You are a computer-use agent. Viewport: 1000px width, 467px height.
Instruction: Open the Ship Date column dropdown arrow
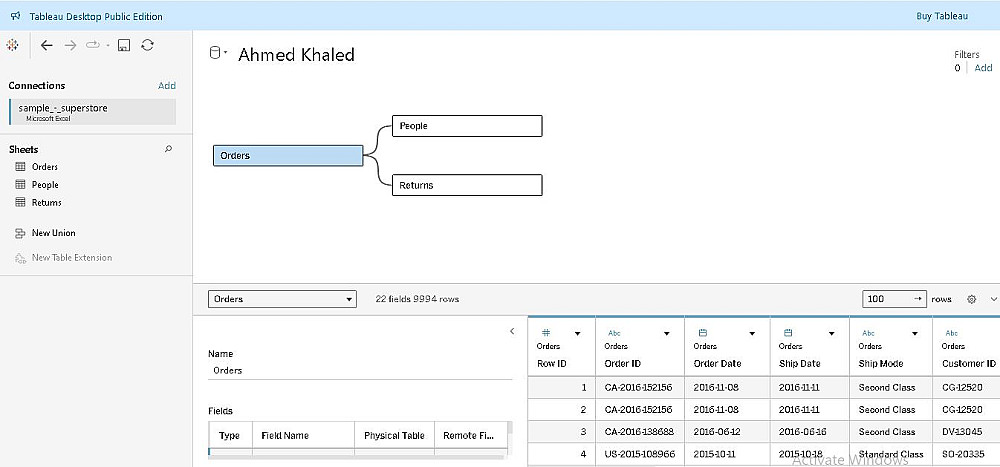832,334
